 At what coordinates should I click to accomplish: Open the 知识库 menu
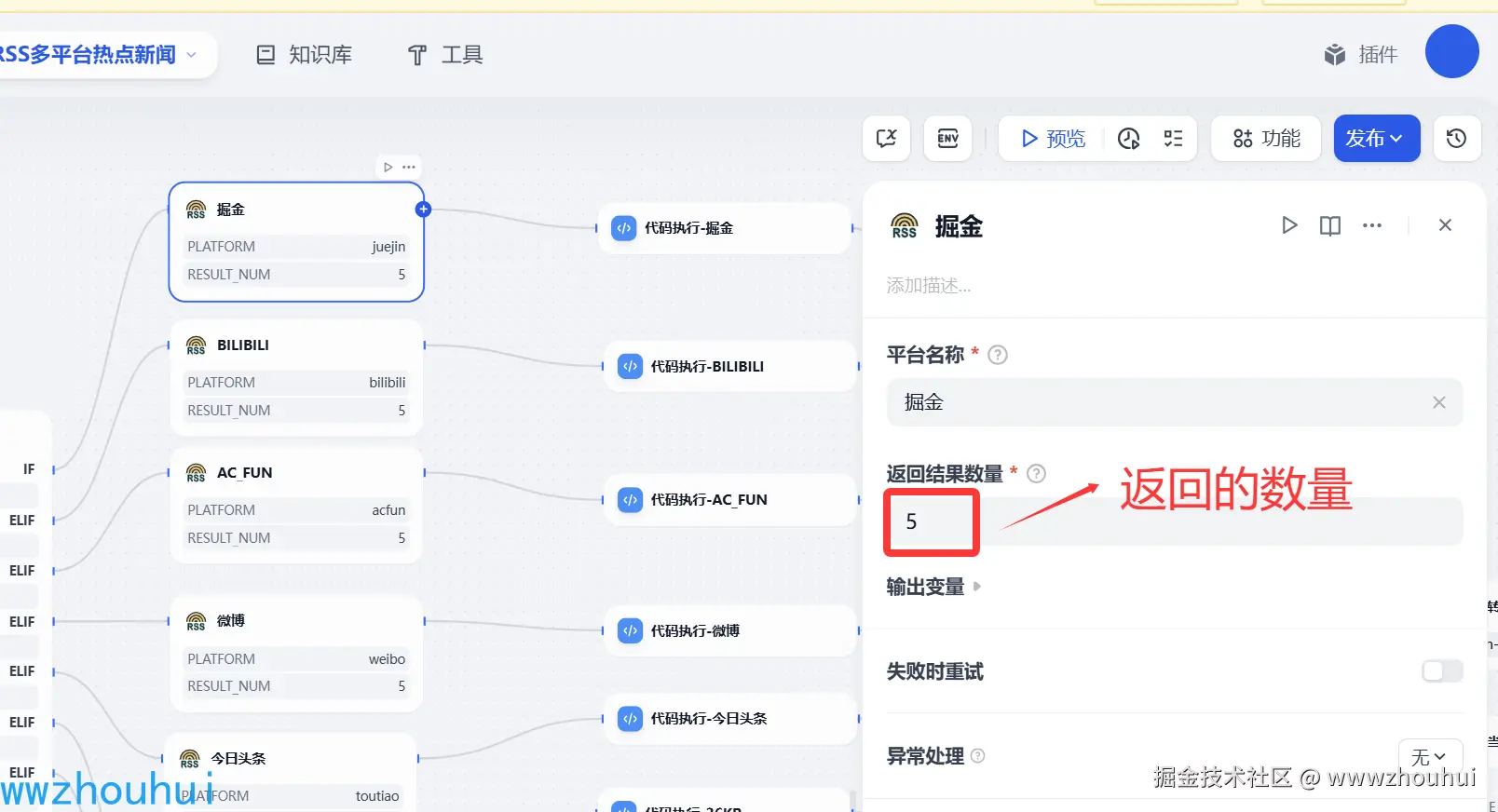pyautogui.click(x=305, y=55)
